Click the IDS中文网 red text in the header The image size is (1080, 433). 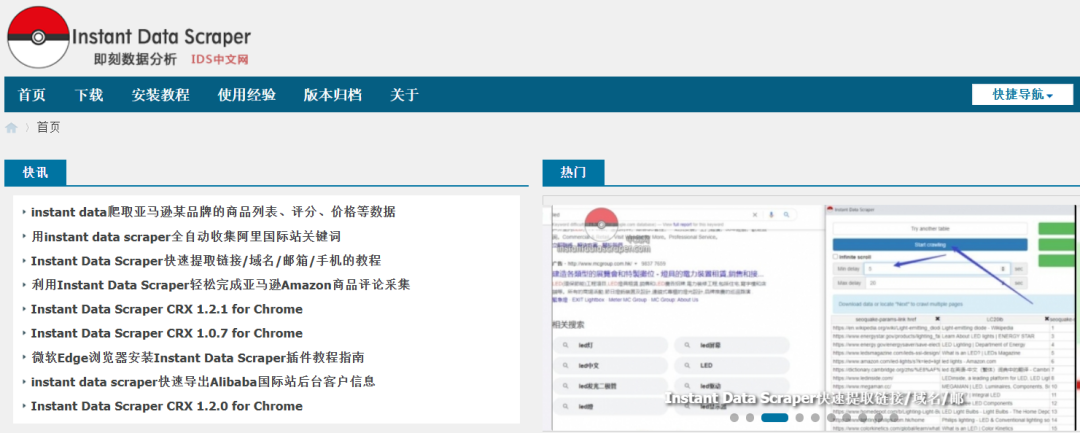(220, 60)
